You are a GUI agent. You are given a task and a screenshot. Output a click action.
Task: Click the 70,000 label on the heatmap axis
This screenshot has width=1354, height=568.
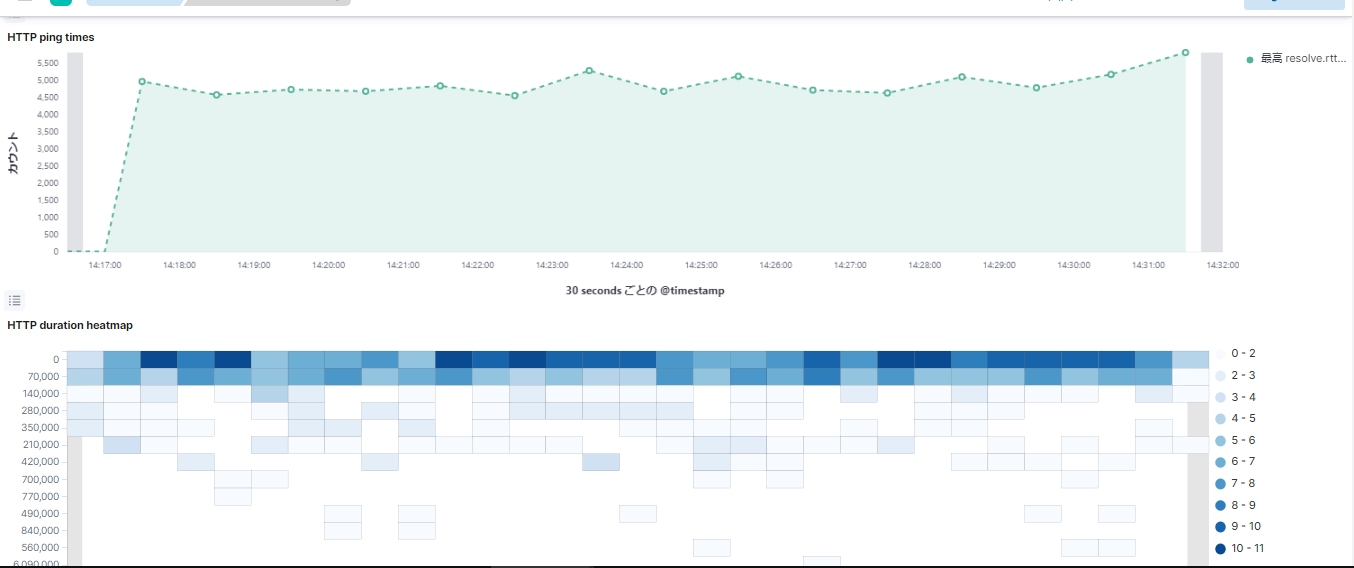[x=41, y=376]
